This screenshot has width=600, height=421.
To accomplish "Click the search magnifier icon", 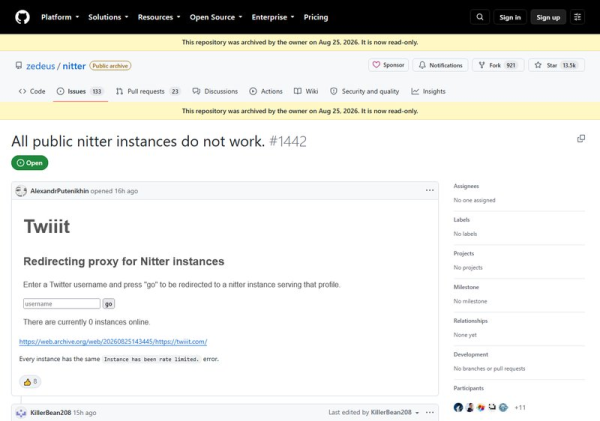I will [480, 17].
